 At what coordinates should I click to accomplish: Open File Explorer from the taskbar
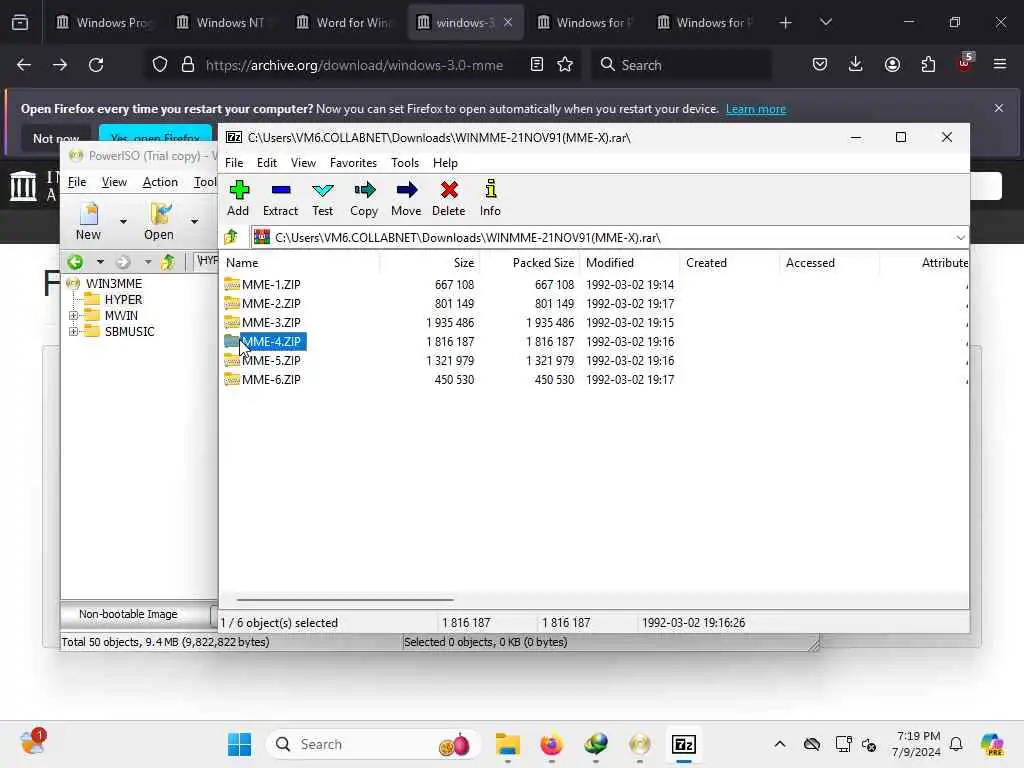pos(507,744)
